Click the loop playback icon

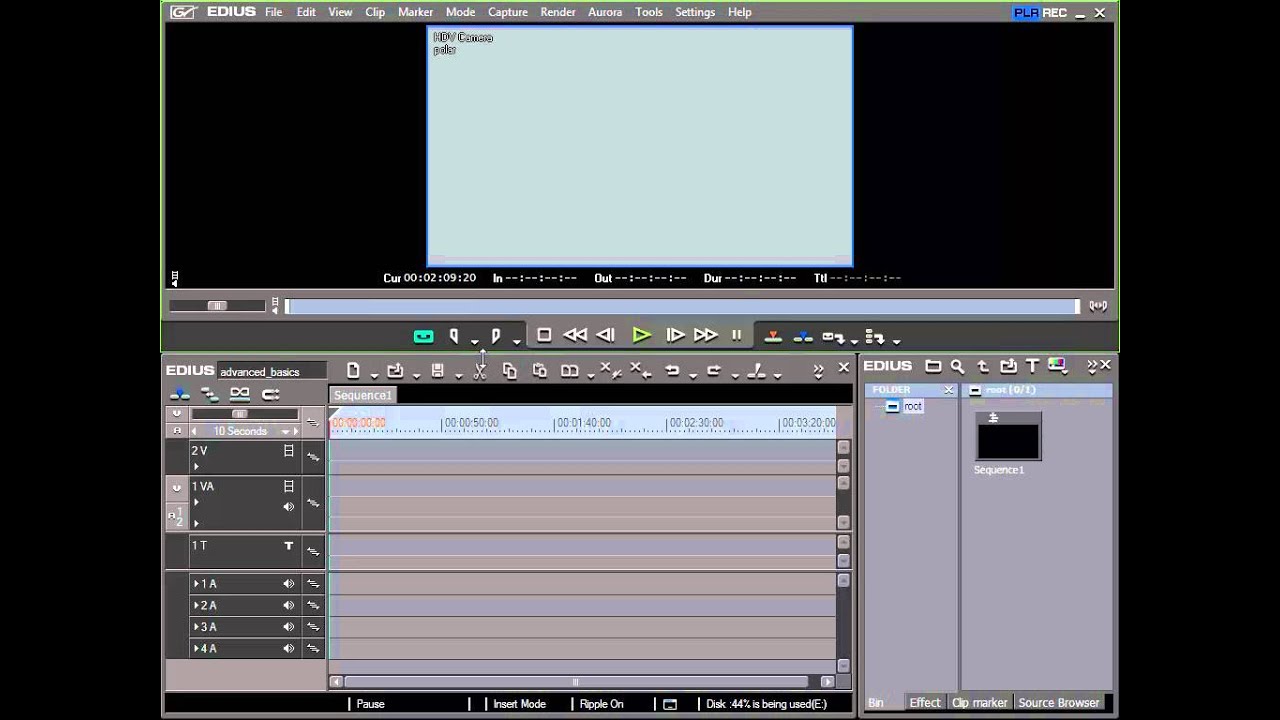click(x=423, y=337)
